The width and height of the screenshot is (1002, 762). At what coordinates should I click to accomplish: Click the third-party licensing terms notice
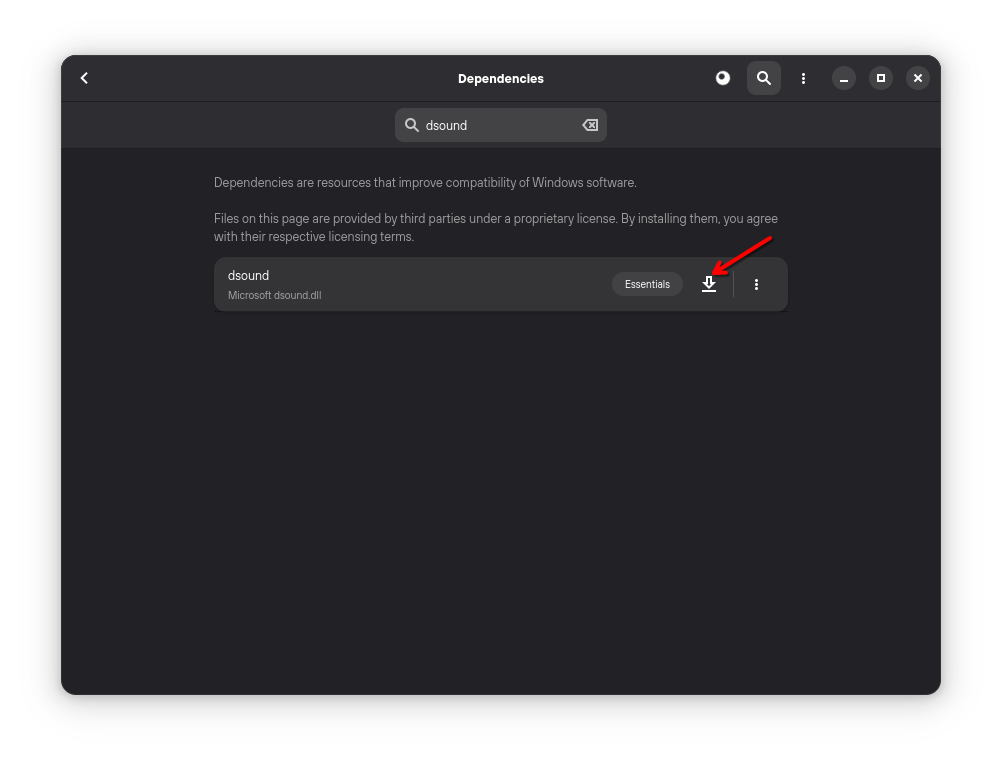coord(495,228)
